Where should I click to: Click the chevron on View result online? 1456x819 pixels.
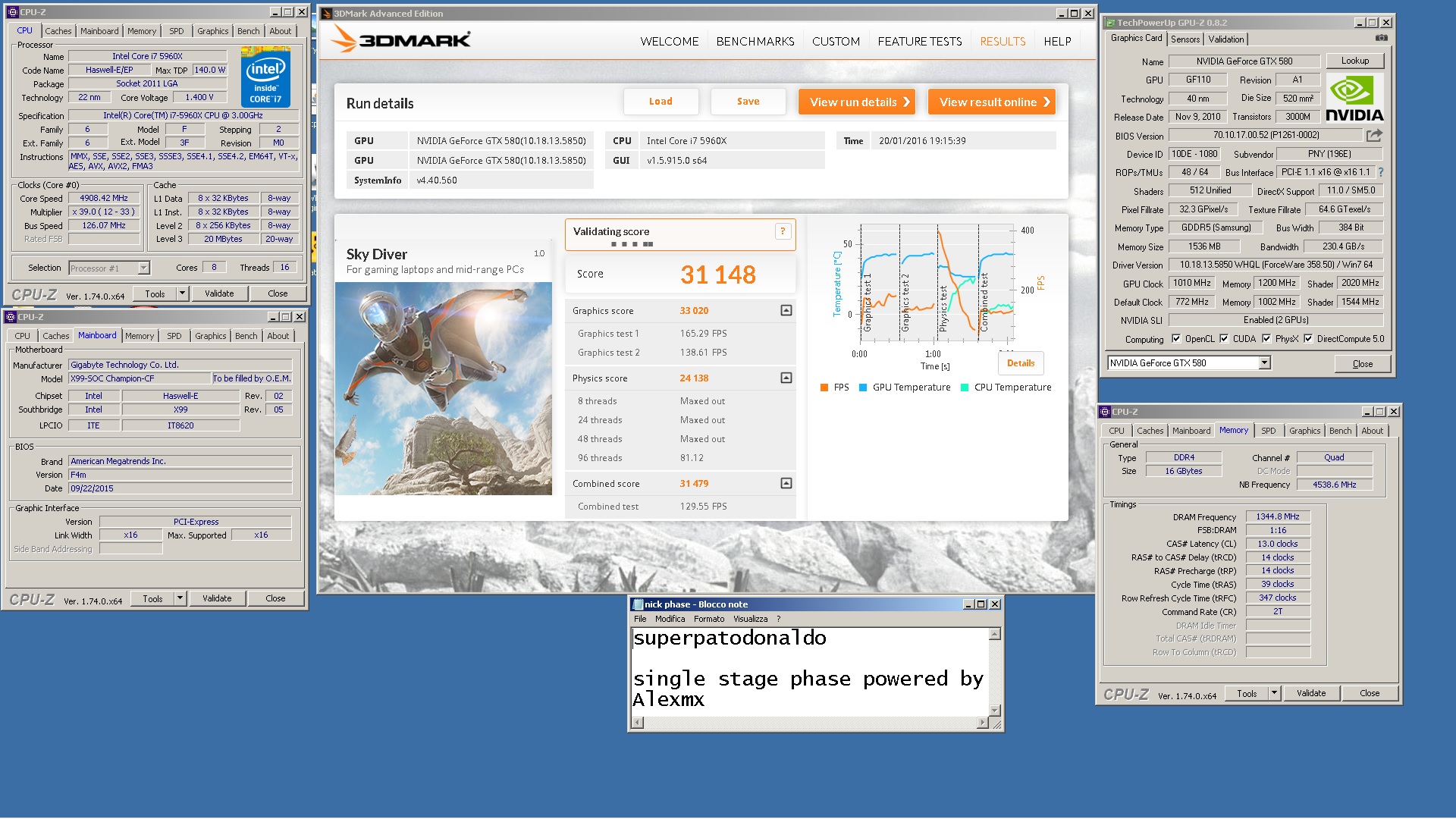pyautogui.click(x=1046, y=102)
